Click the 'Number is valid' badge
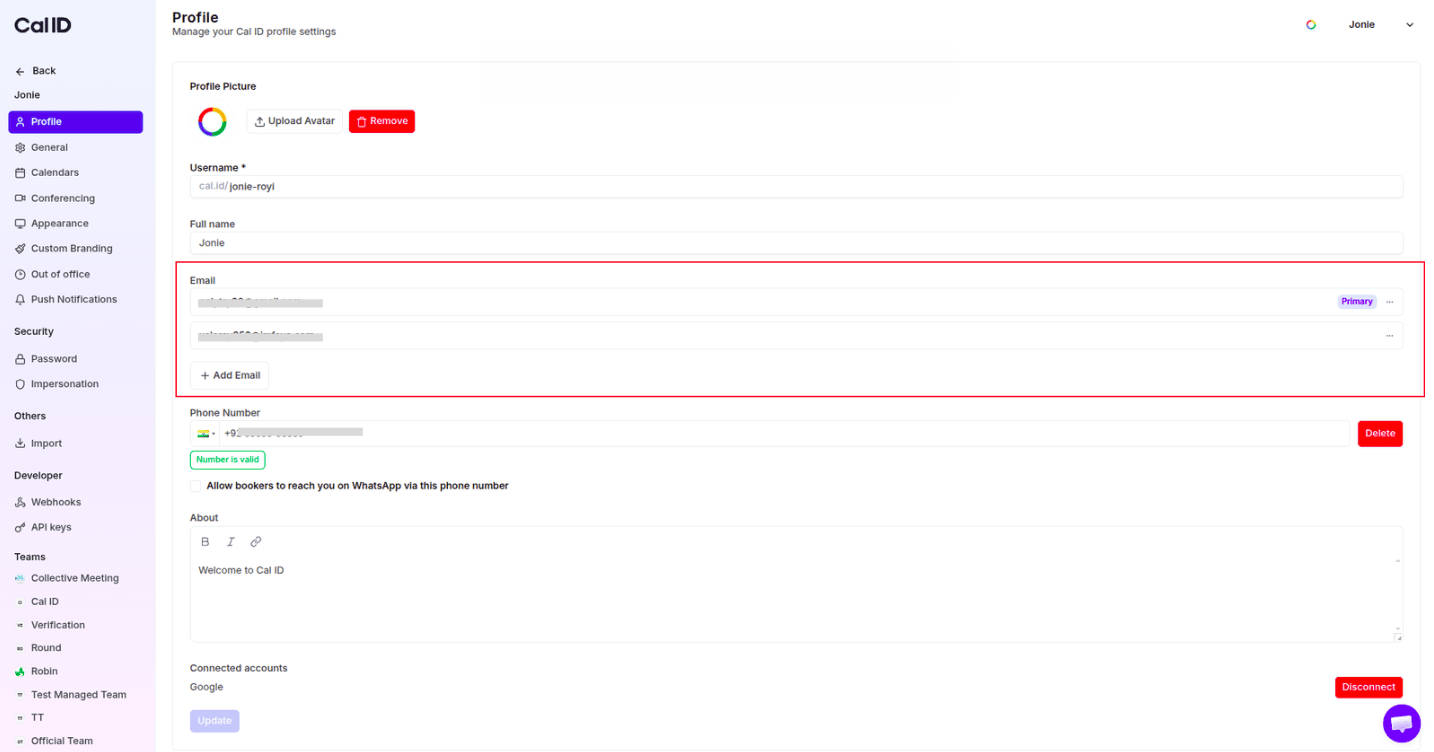 (228, 460)
